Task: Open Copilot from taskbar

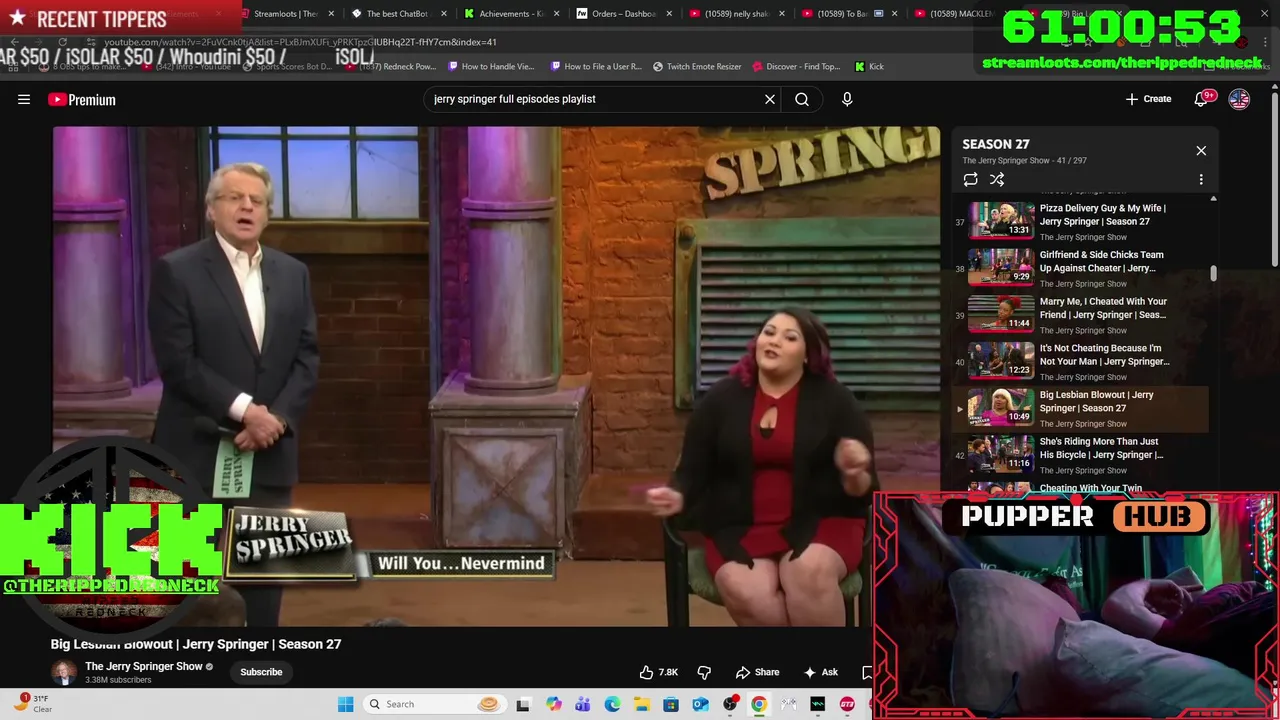Action: (x=553, y=704)
